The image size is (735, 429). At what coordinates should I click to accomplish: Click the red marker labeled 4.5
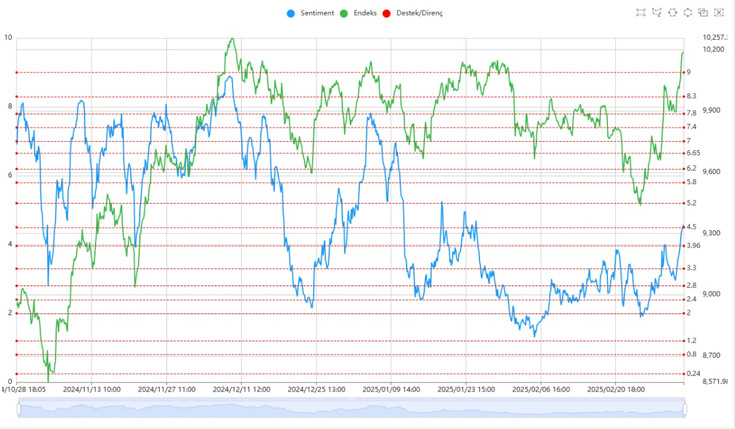683,227
